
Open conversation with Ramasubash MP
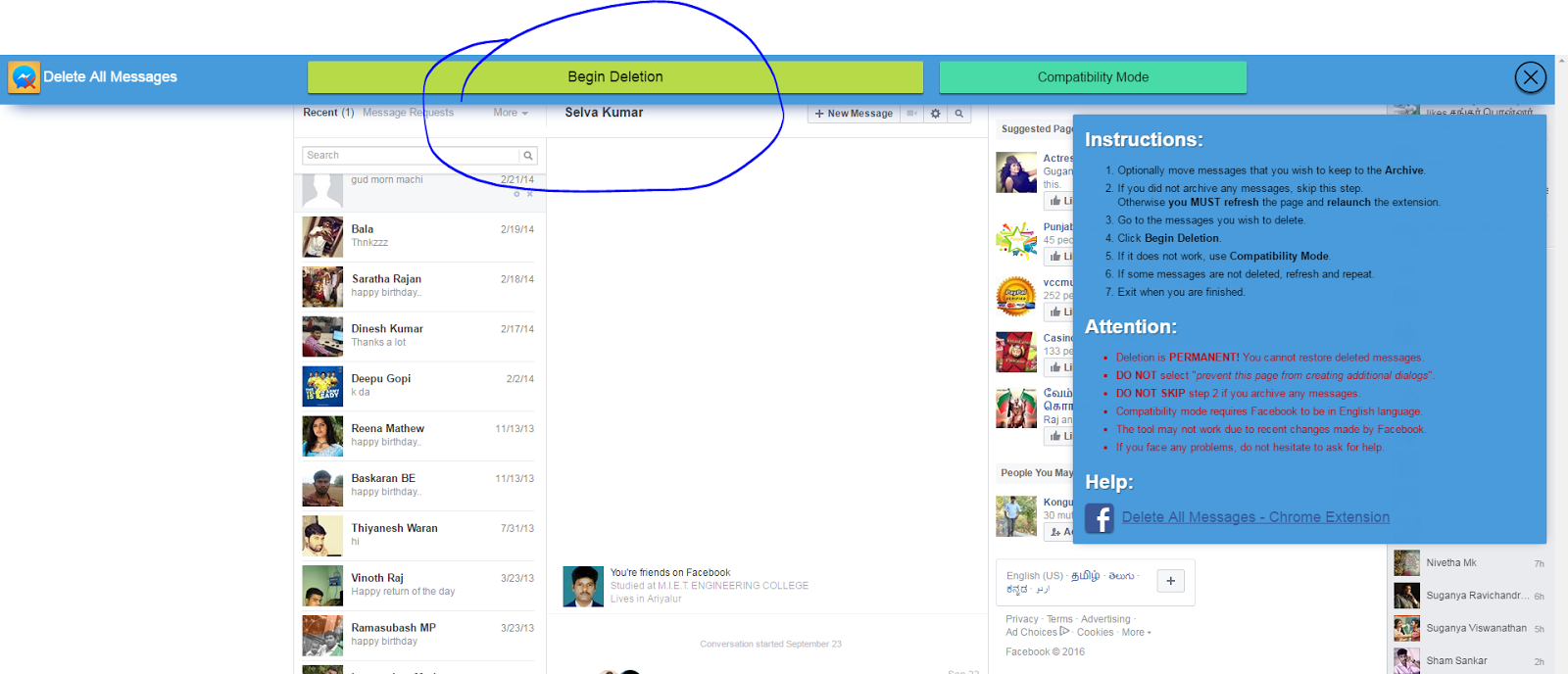pyautogui.click(x=419, y=637)
